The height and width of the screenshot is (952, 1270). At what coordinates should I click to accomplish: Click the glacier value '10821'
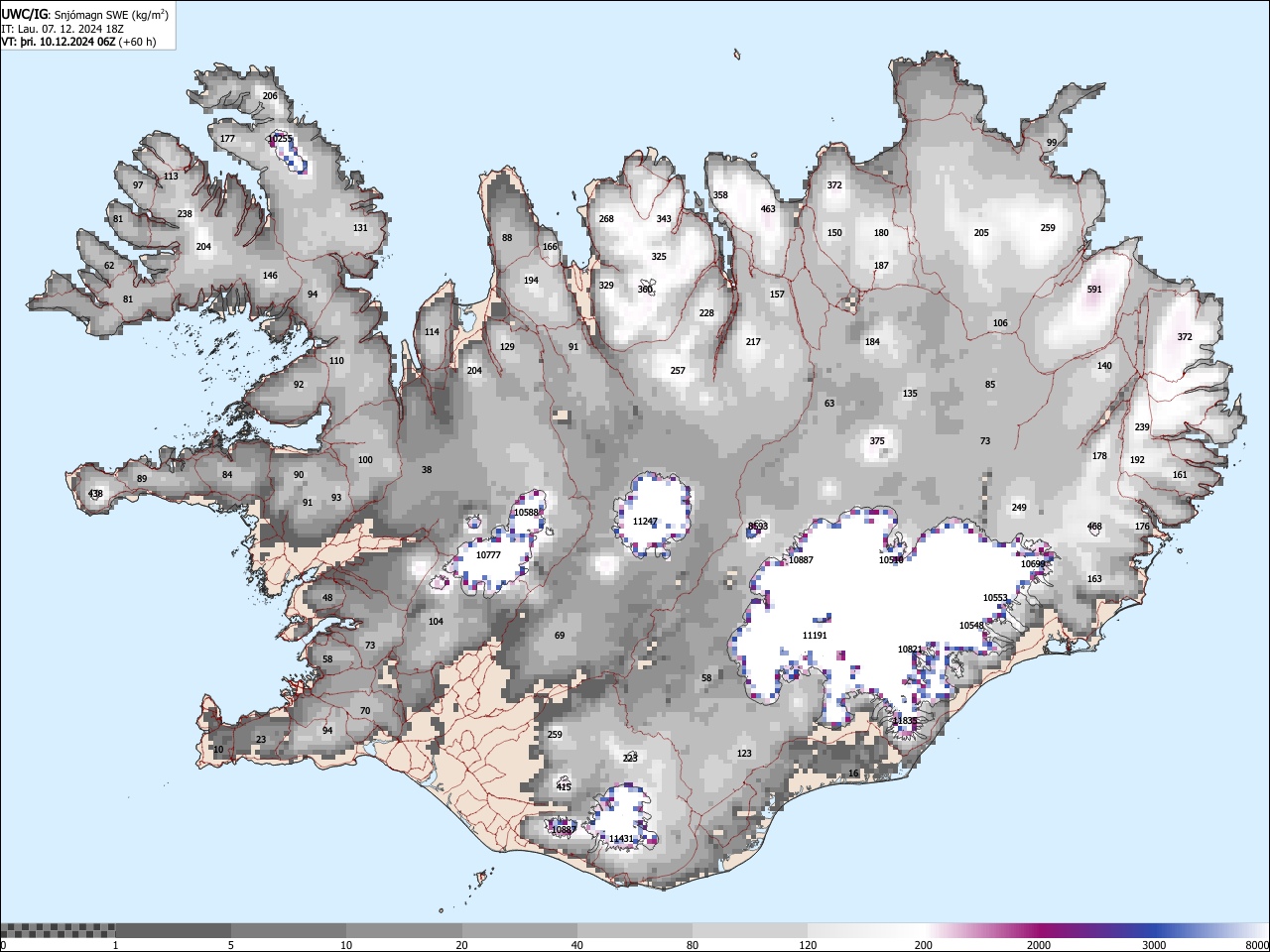point(910,650)
